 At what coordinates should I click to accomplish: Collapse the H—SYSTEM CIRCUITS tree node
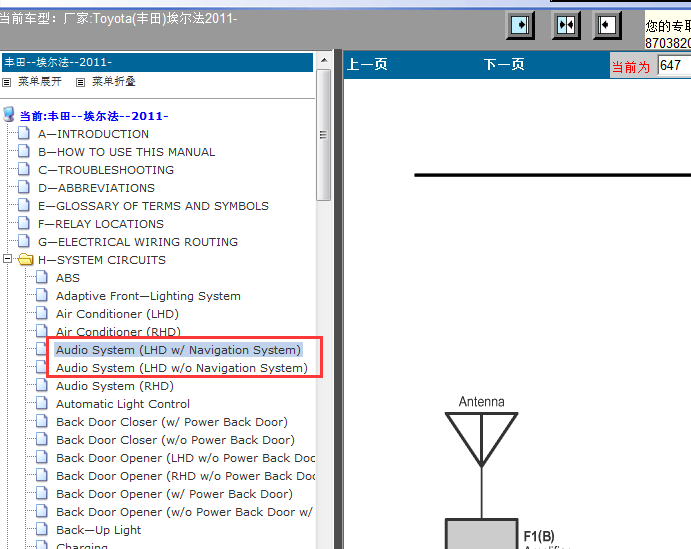pyautogui.click(x=7, y=259)
